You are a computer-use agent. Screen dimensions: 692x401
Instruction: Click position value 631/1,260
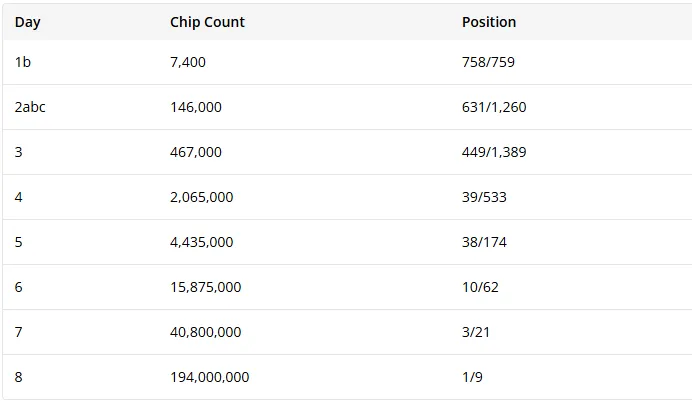494,107
